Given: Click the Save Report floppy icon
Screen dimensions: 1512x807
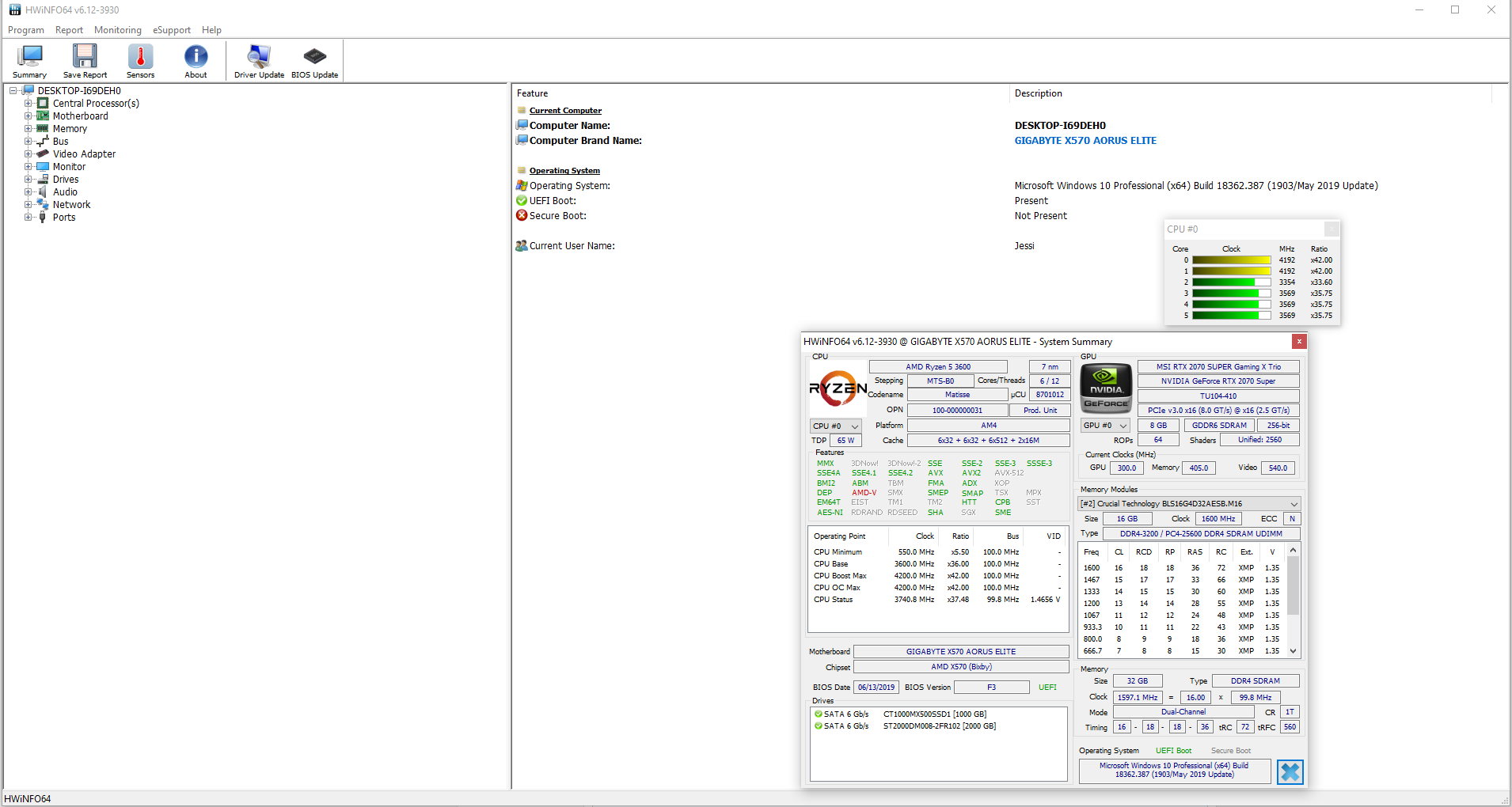Looking at the screenshot, I should 85,56.
